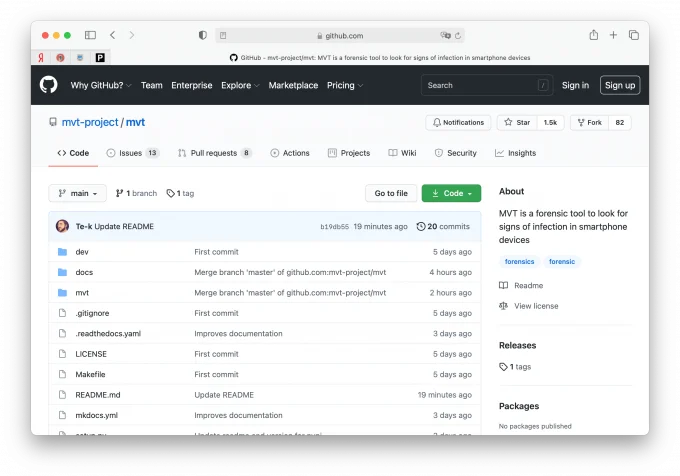Viewport: 680px width, 476px height.
Task: Click the Sign in link
Action: pos(575,85)
